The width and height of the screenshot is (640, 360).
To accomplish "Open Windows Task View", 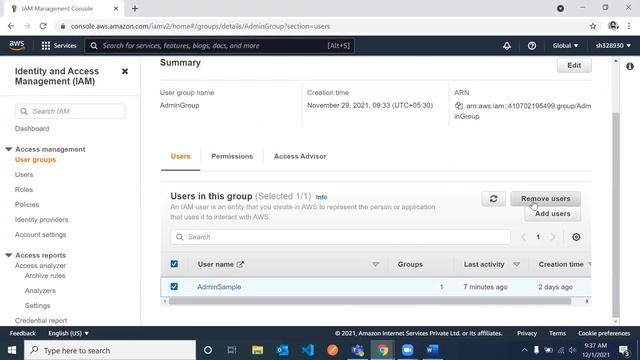I will pyautogui.click(x=232, y=350).
